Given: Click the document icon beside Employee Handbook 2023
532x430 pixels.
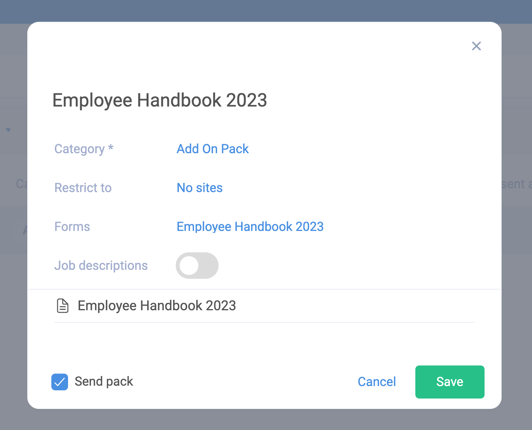Looking at the screenshot, I should coord(62,305).
